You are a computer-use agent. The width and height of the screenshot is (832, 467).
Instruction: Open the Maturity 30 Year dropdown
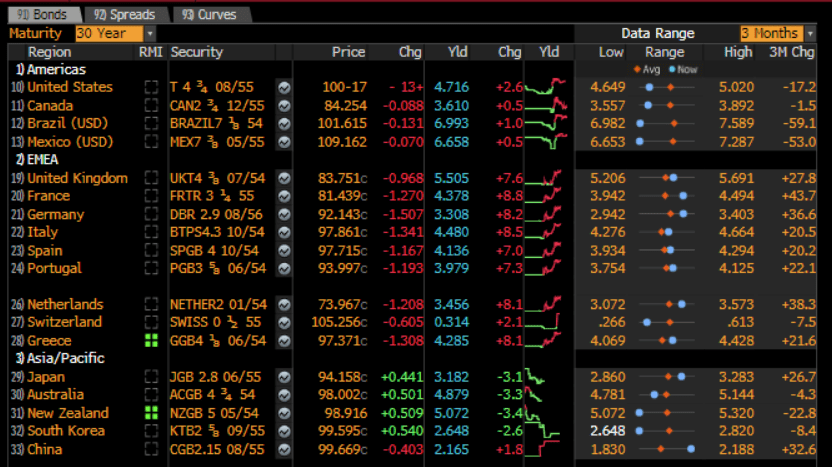click(x=149, y=33)
